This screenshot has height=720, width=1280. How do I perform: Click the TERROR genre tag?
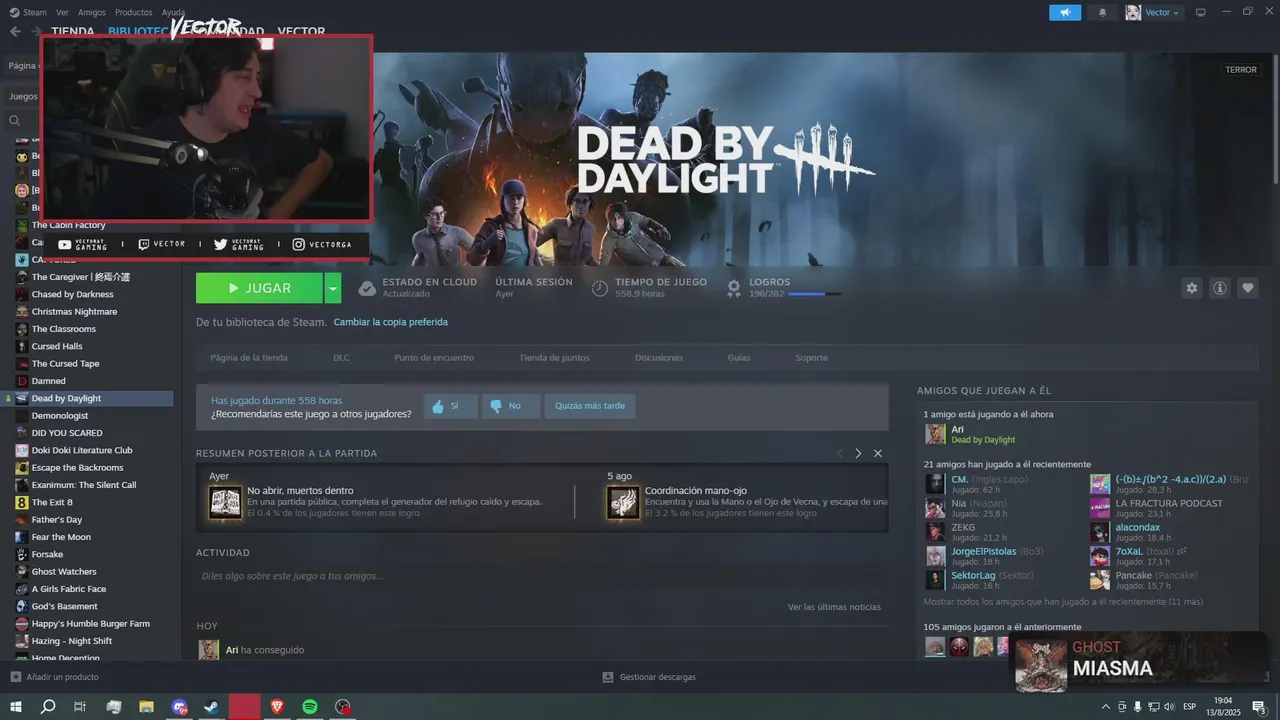pos(1241,70)
